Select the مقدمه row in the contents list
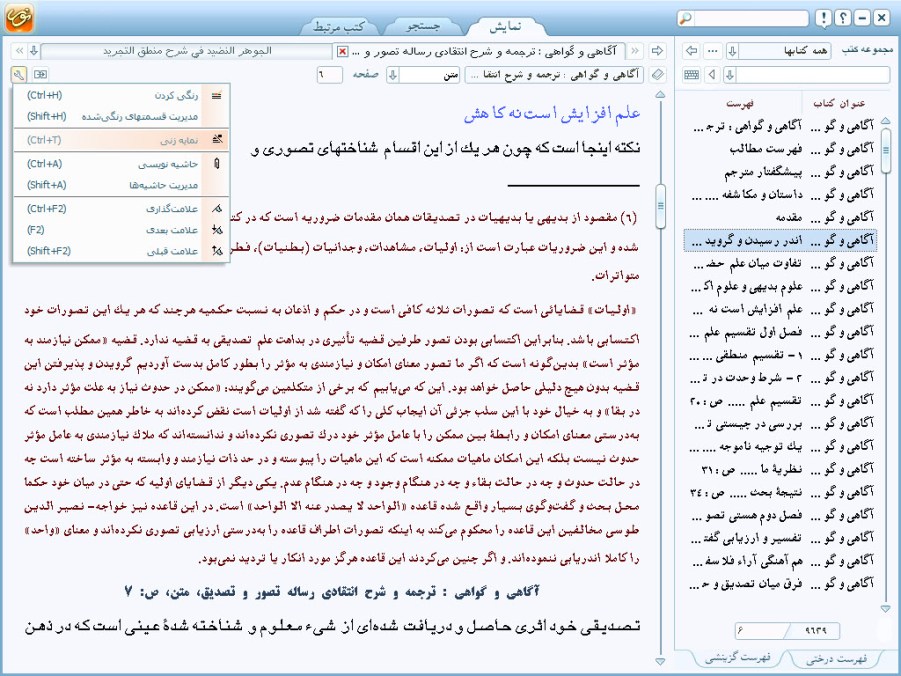901x676 pixels. [780, 217]
